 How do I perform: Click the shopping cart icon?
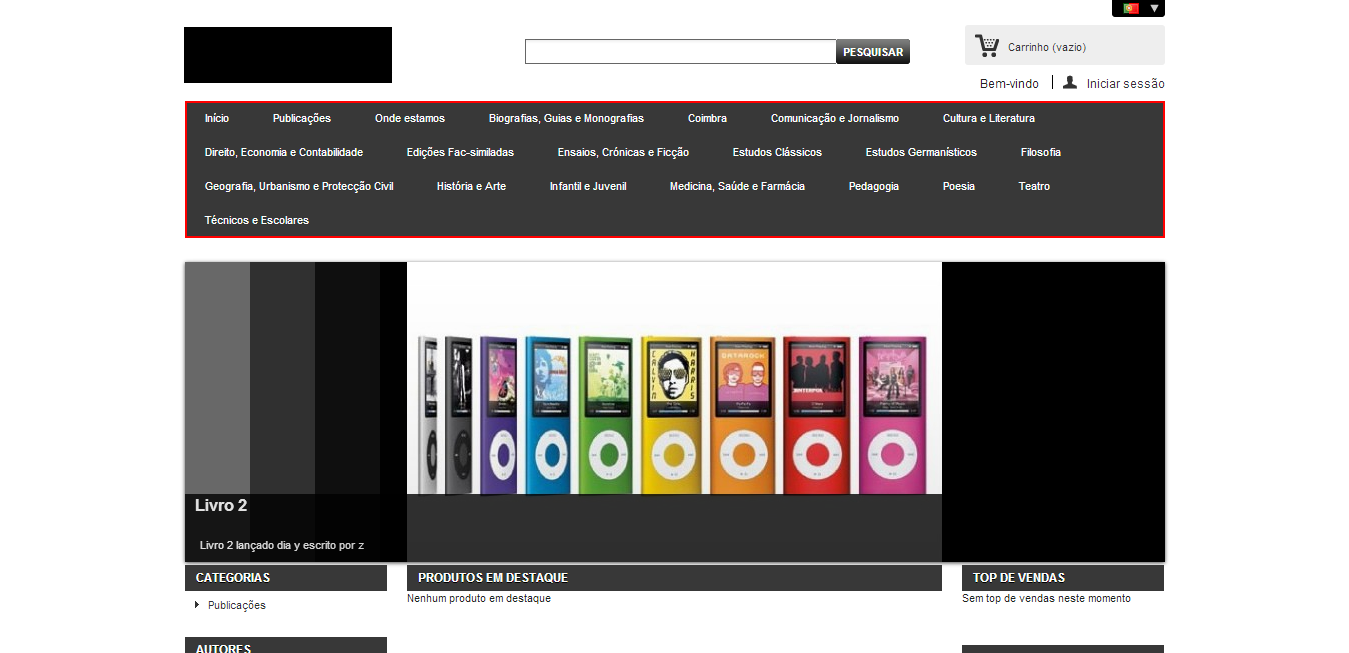click(x=987, y=46)
